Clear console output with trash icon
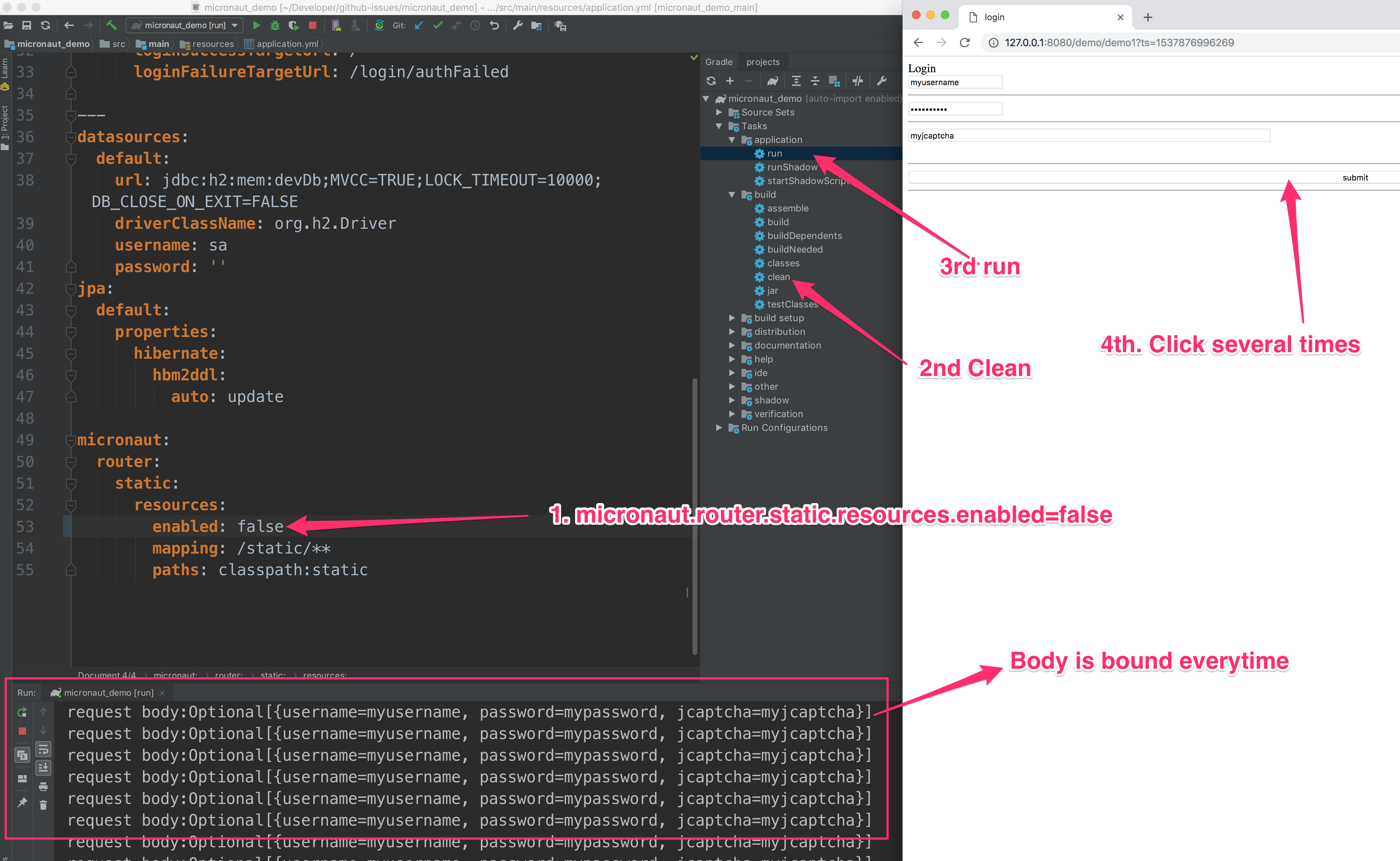 click(43, 805)
